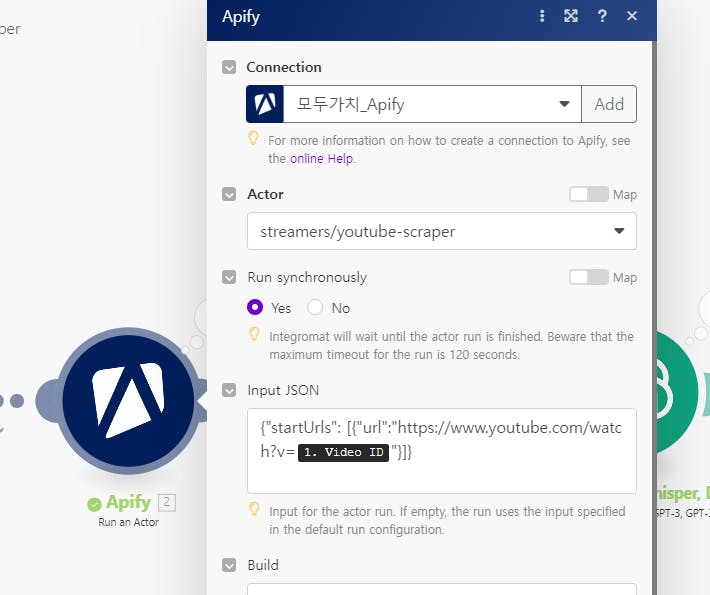Viewport: 710px width, 595px height.
Task: Open the Apify panel three-dot options menu
Action: 542,16
